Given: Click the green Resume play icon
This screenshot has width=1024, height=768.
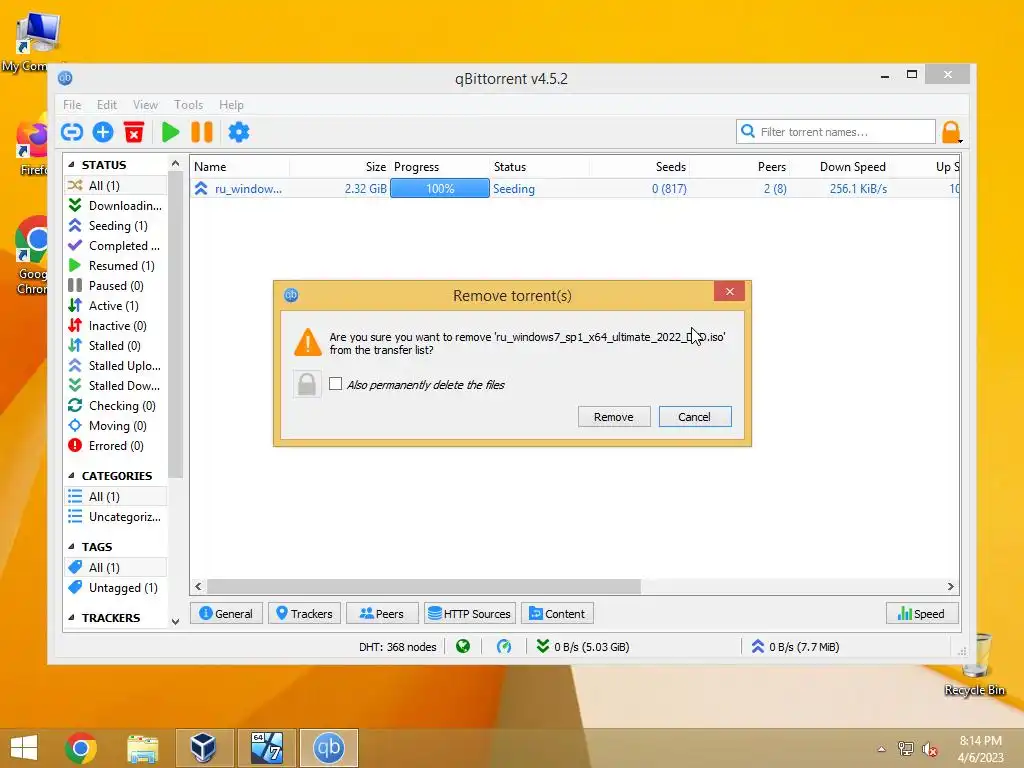Looking at the screenshot, I should [170, 132].
